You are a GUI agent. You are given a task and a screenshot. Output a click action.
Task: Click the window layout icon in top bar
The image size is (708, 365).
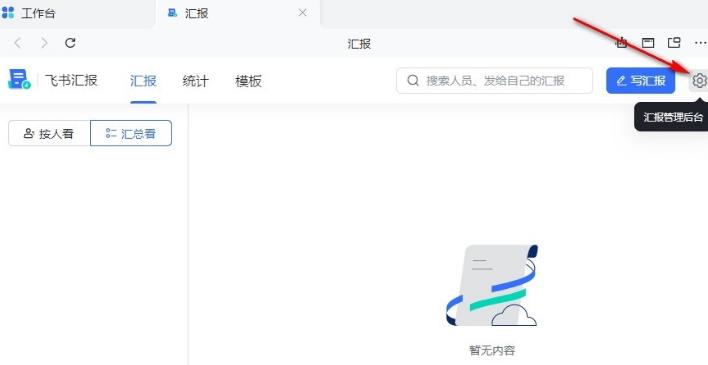tap(648, 43)
